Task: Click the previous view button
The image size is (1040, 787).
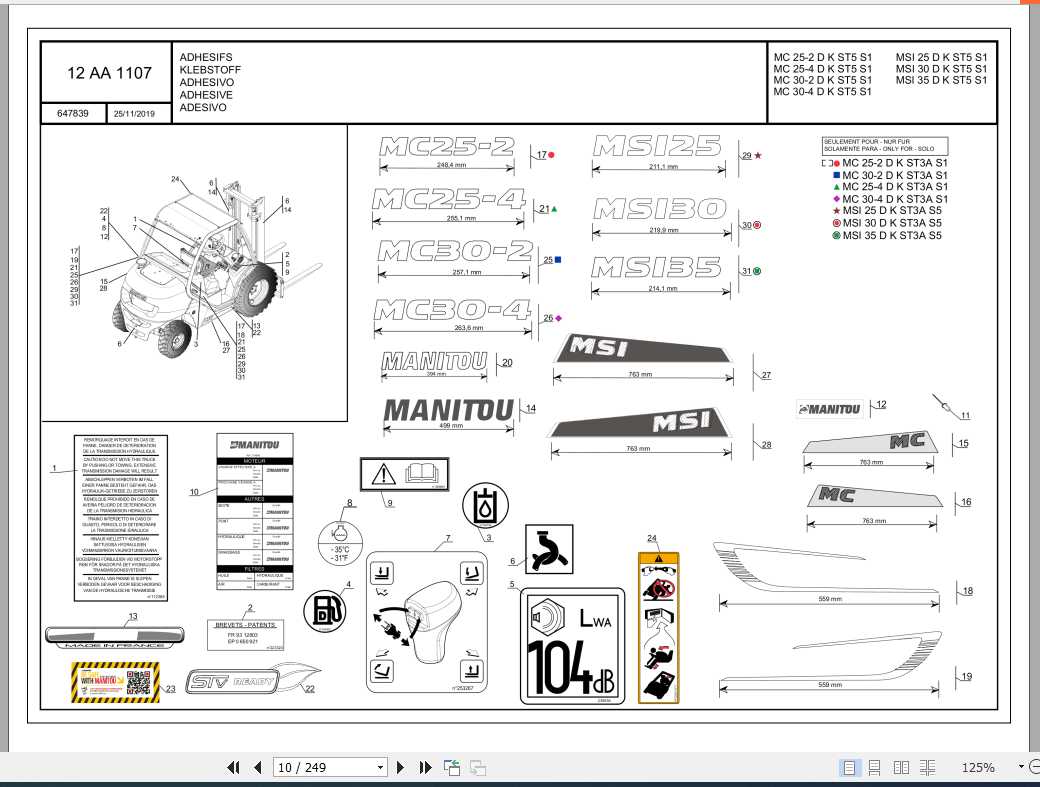Action: click(x=452, y=767)
